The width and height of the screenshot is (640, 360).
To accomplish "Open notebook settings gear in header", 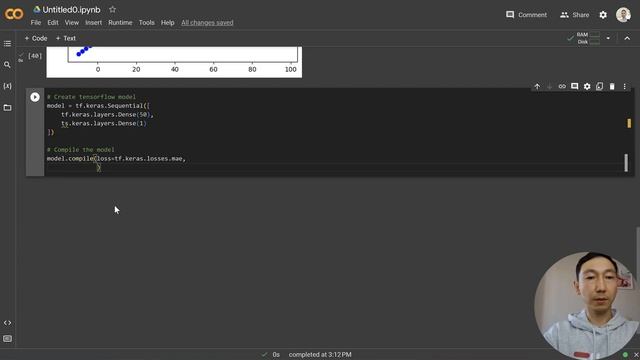I will (603, 15).
